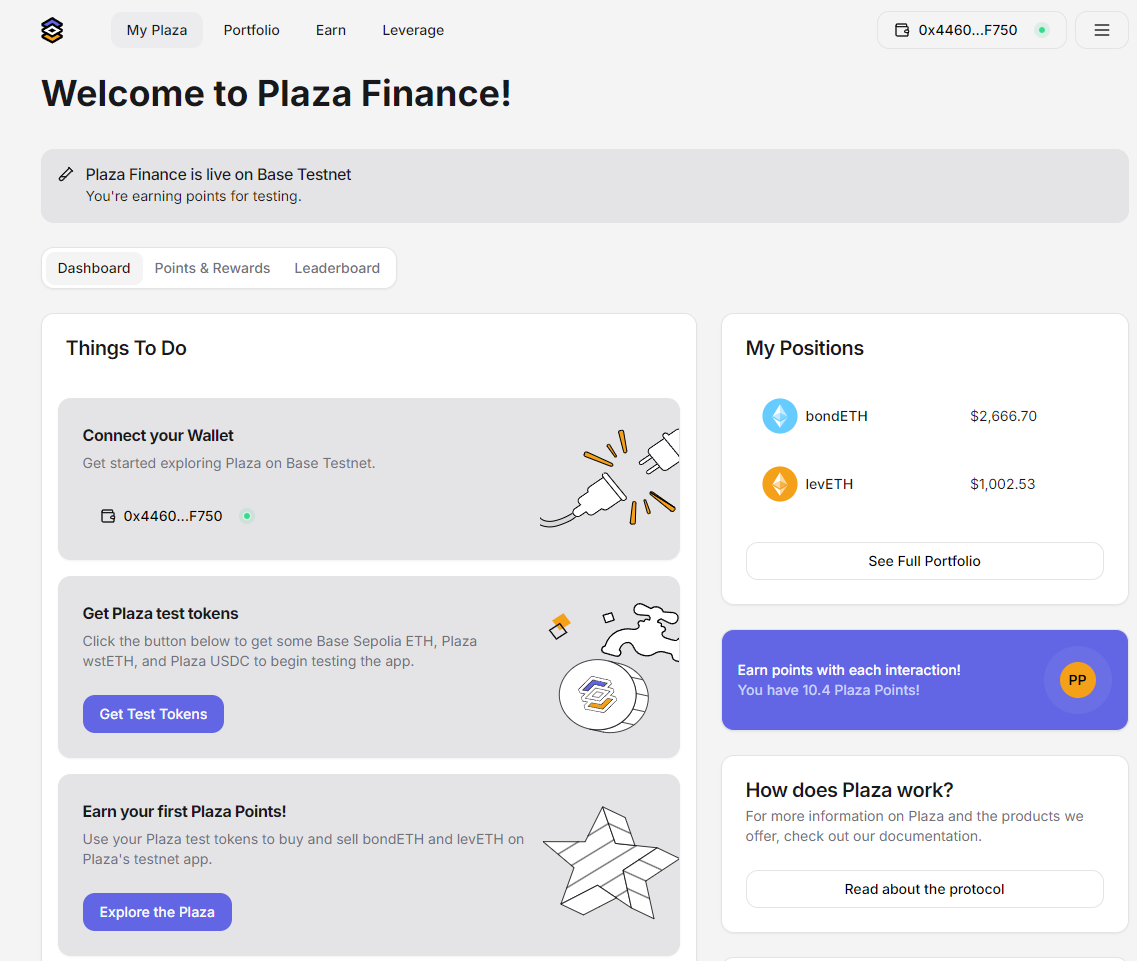Open the Leverage nav item
Screen dimensions: 1137x961
point(413,30)
